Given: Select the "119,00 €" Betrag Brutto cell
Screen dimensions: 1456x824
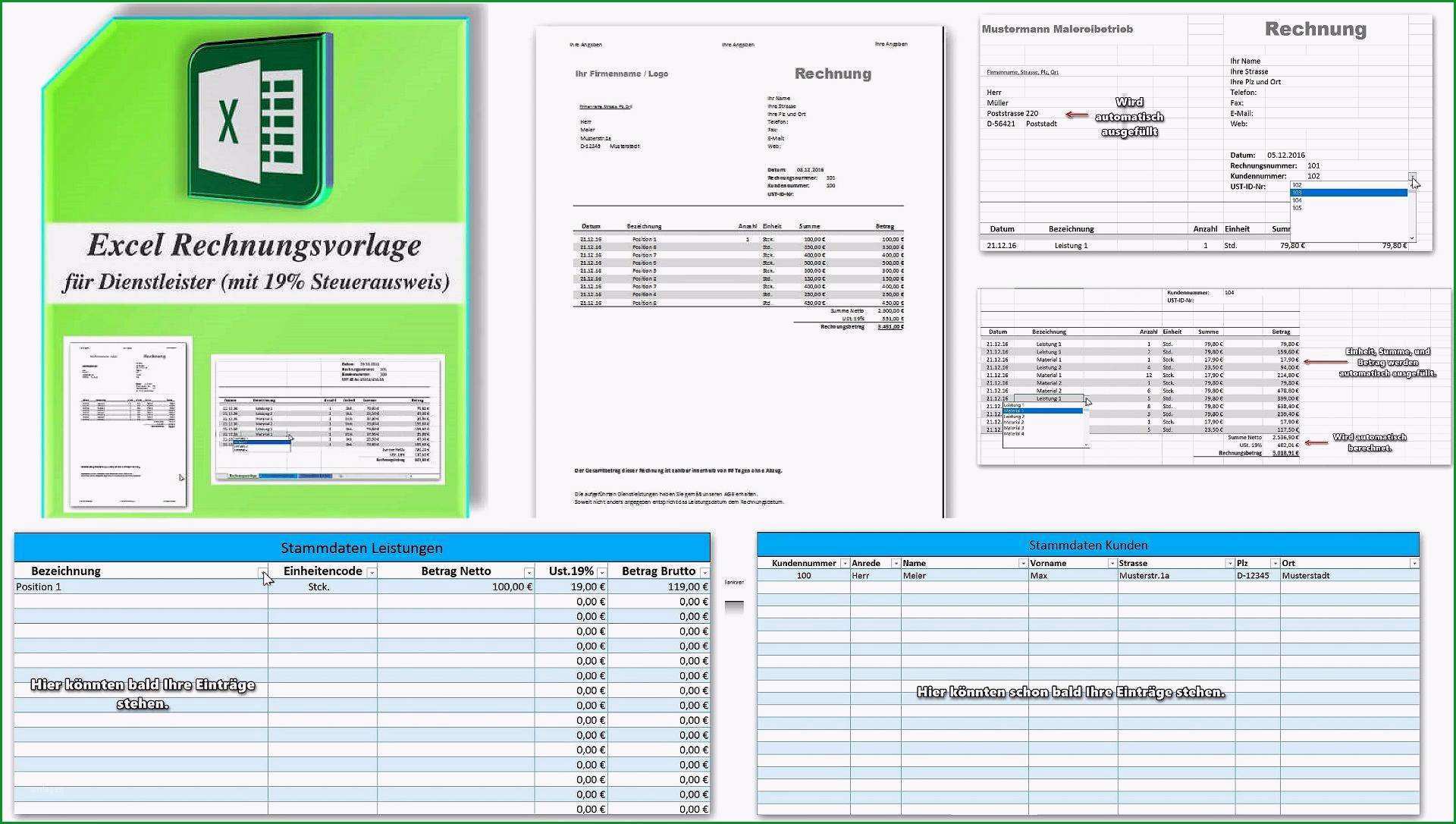Looking at the screenshot, I should click(659, 587).
